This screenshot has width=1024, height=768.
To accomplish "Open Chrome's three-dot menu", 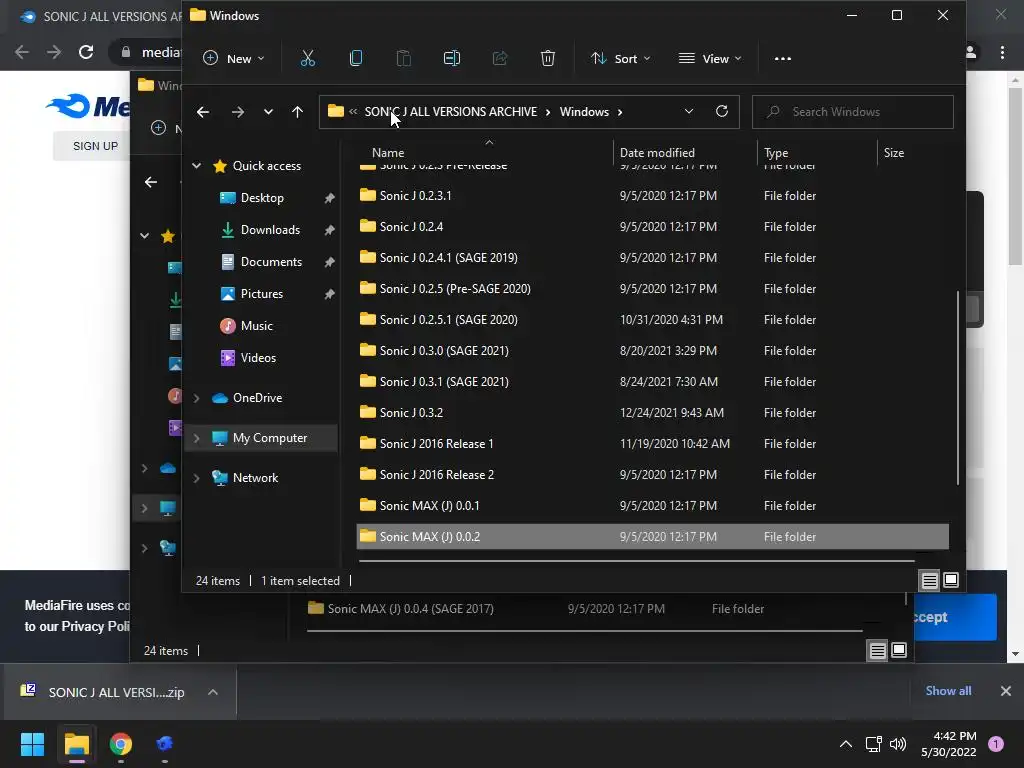I will pyautogui.click(x=1002, y=52).
